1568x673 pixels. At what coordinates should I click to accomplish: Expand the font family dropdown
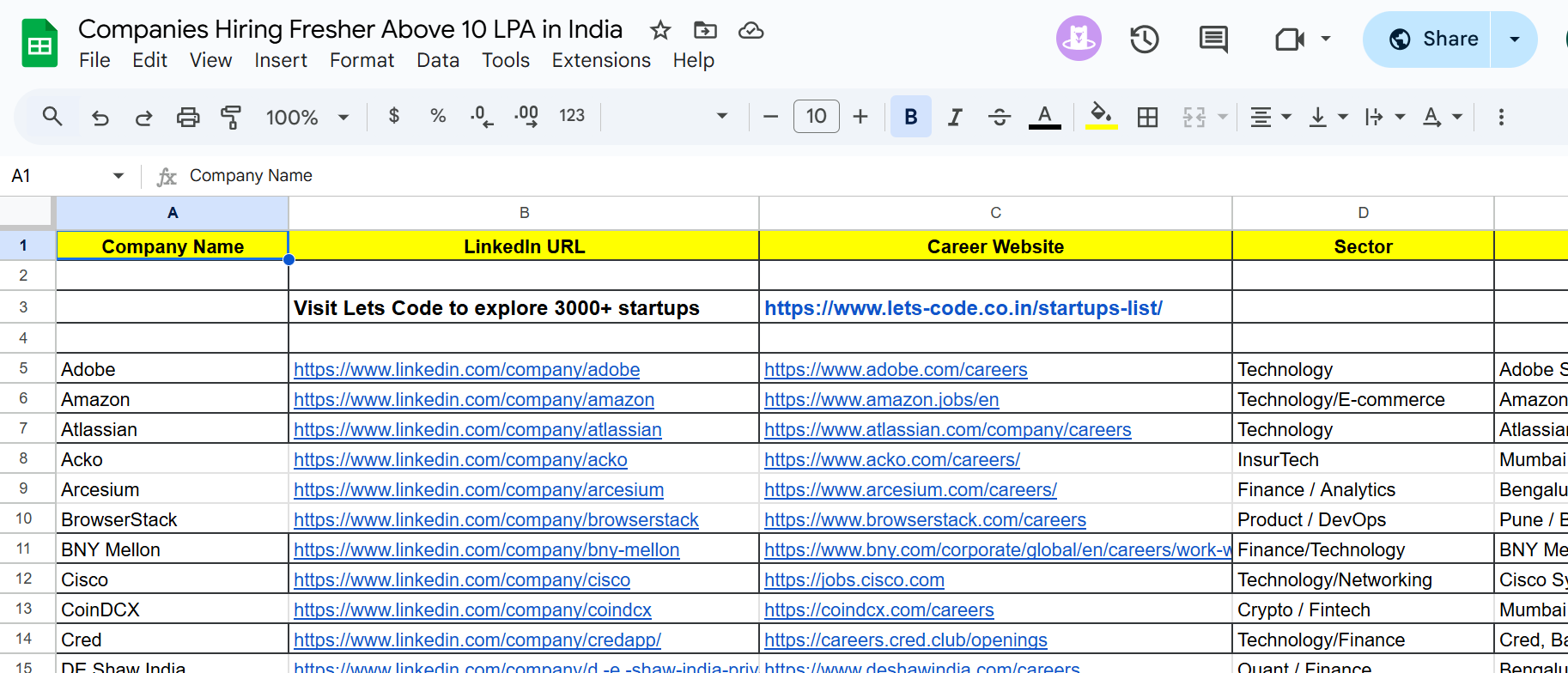coord(722,116)
